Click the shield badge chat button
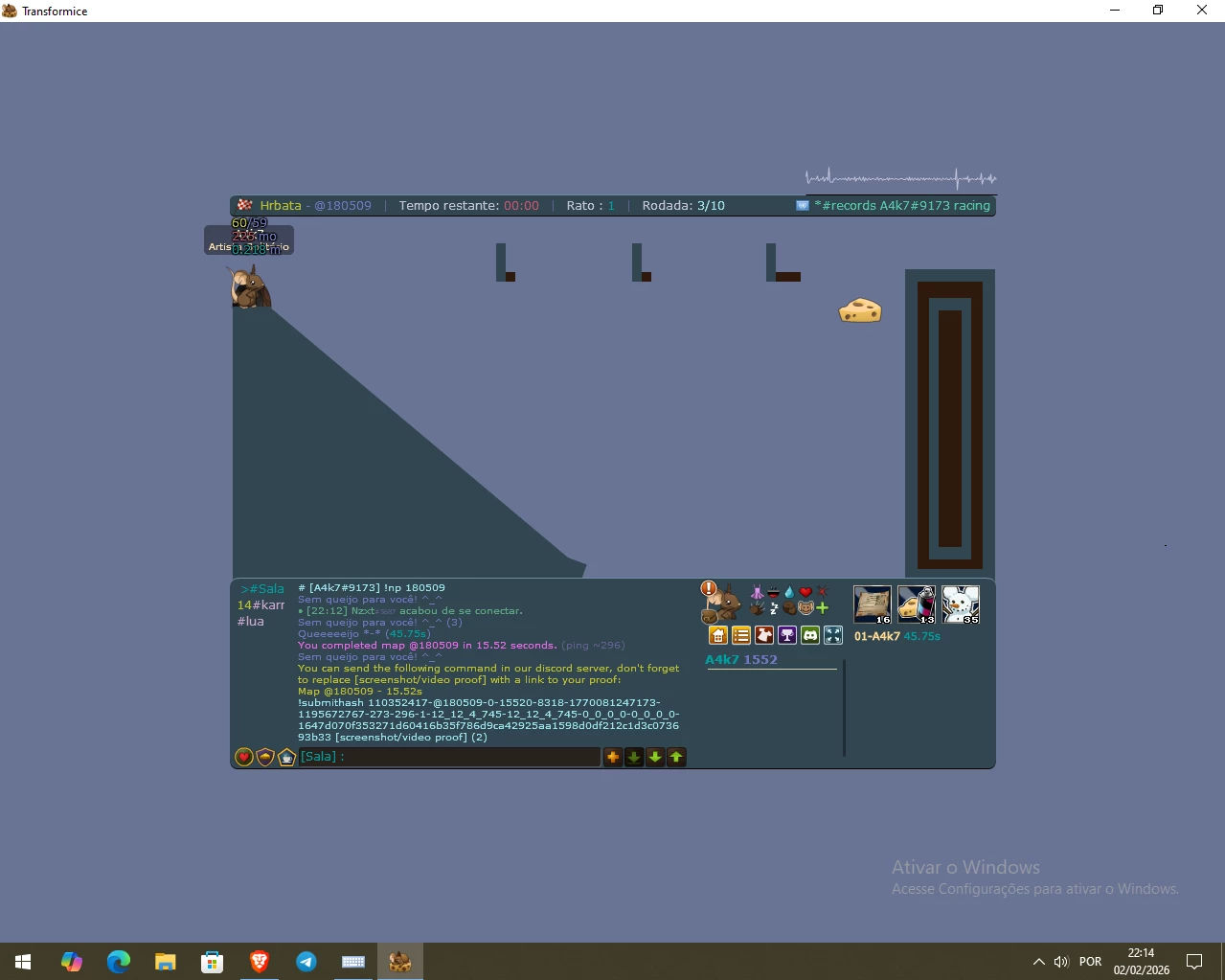Image resolution: width=1225 pixels, height=980 pixels. [265, 757]
